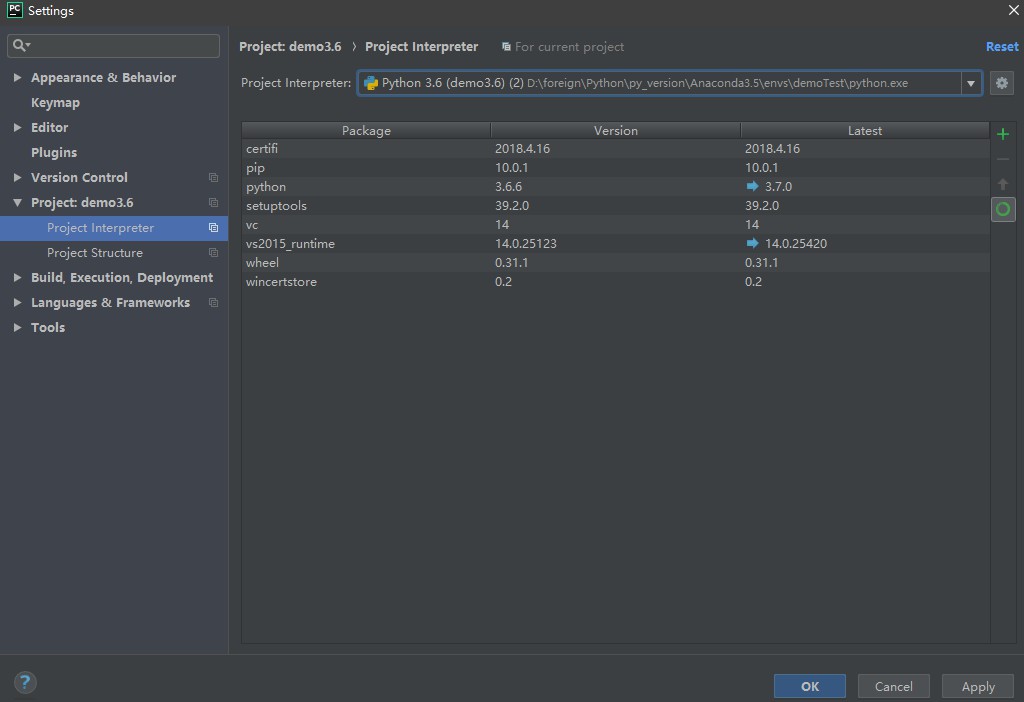Click the upgrade arrow icon for packages
This screenshot has height=702, width=1024.
1003,183
